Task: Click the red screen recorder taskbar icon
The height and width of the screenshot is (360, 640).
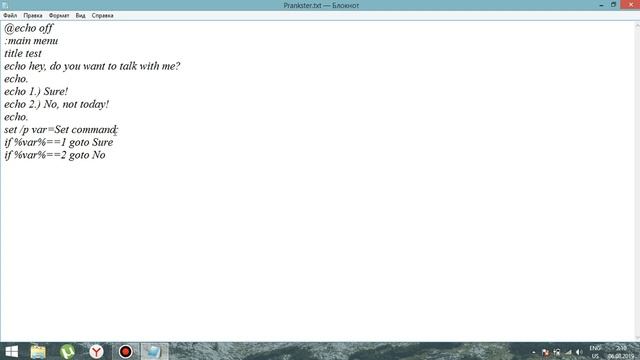Action: [125, 351]
